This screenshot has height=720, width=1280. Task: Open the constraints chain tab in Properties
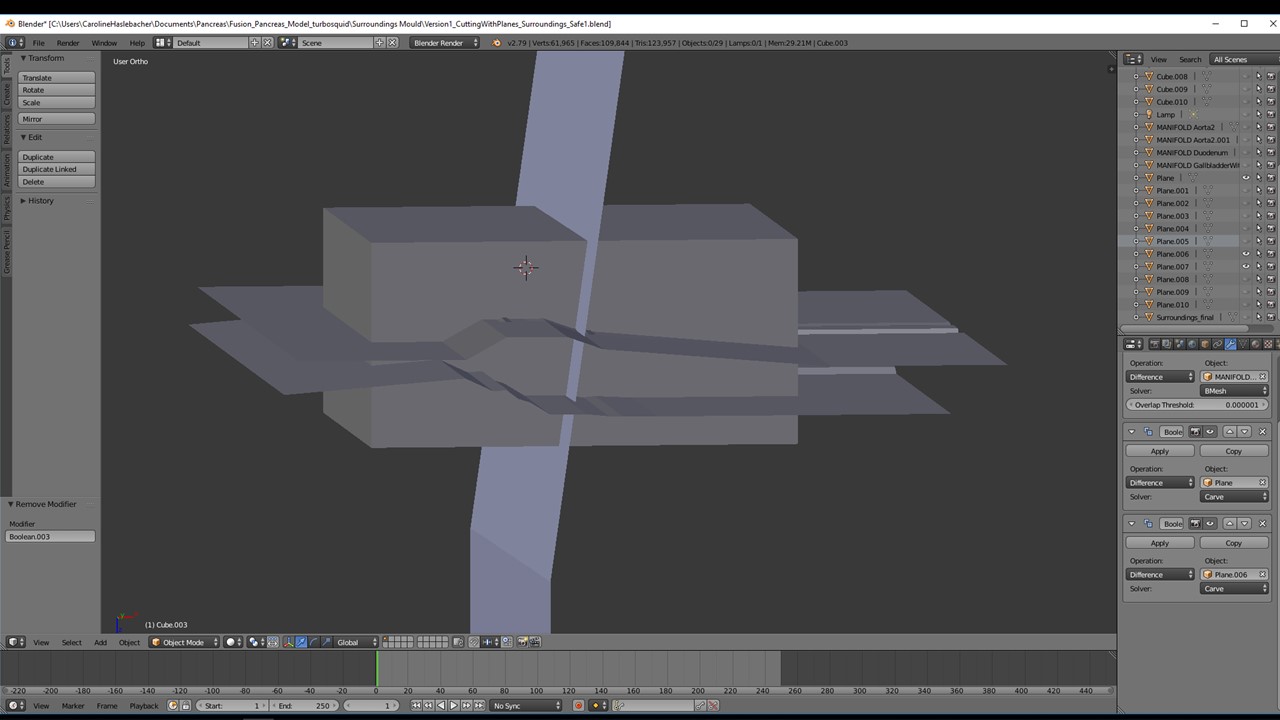point(1218,344)
